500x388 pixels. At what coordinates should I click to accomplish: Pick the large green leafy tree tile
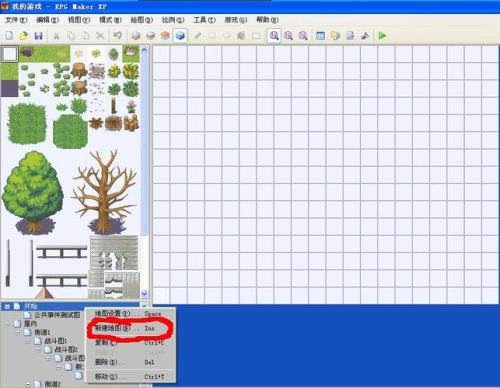pos(32,192)
